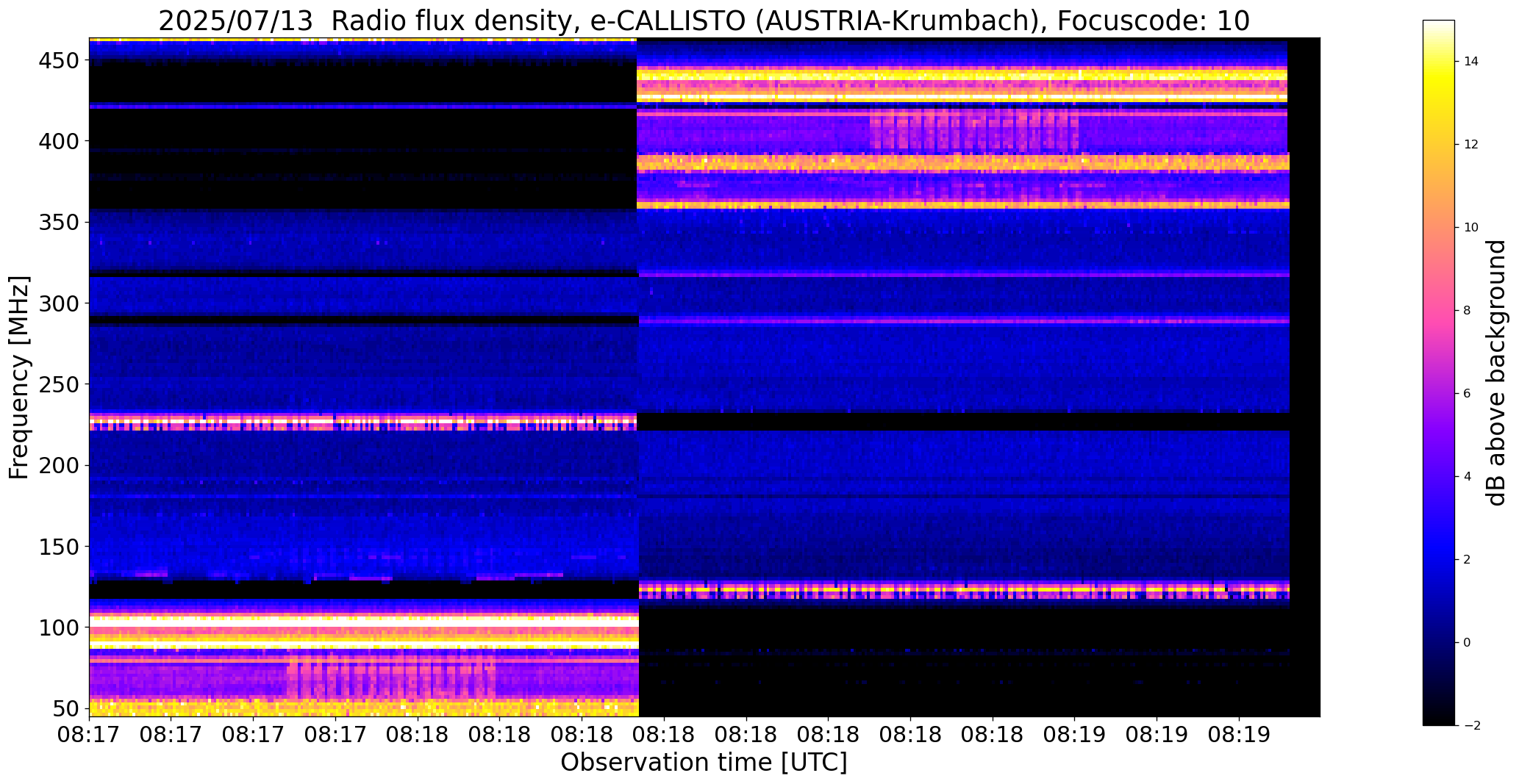Click the plot title mentioning e-CALLISTO AUSTRIA-Krumbach
The width and height of the screenshot is (1519, 784).
(704, 21)
